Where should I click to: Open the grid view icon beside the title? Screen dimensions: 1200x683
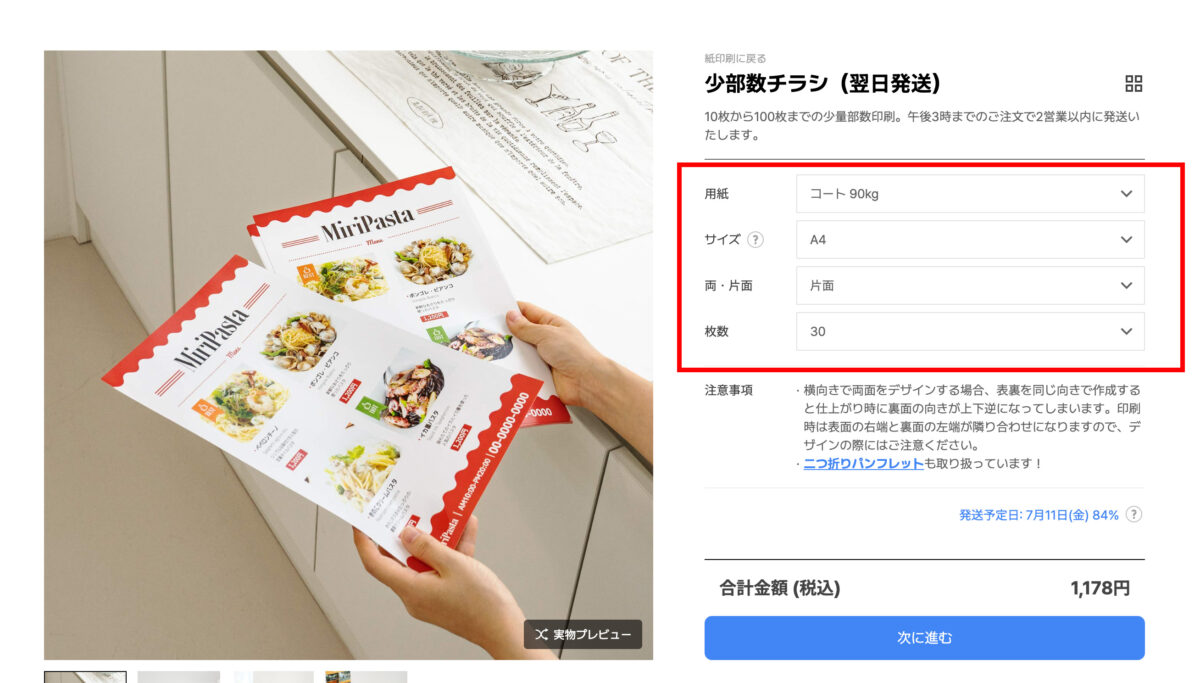click(1133, 84)
